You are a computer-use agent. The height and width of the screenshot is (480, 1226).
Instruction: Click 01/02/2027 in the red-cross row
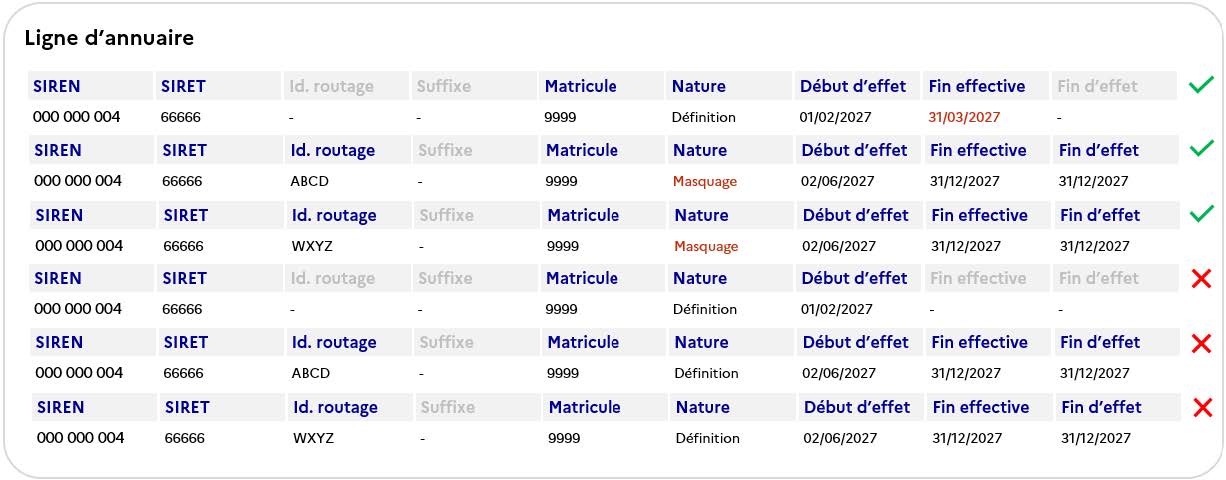pyautogui.click(x=837, y=309)
